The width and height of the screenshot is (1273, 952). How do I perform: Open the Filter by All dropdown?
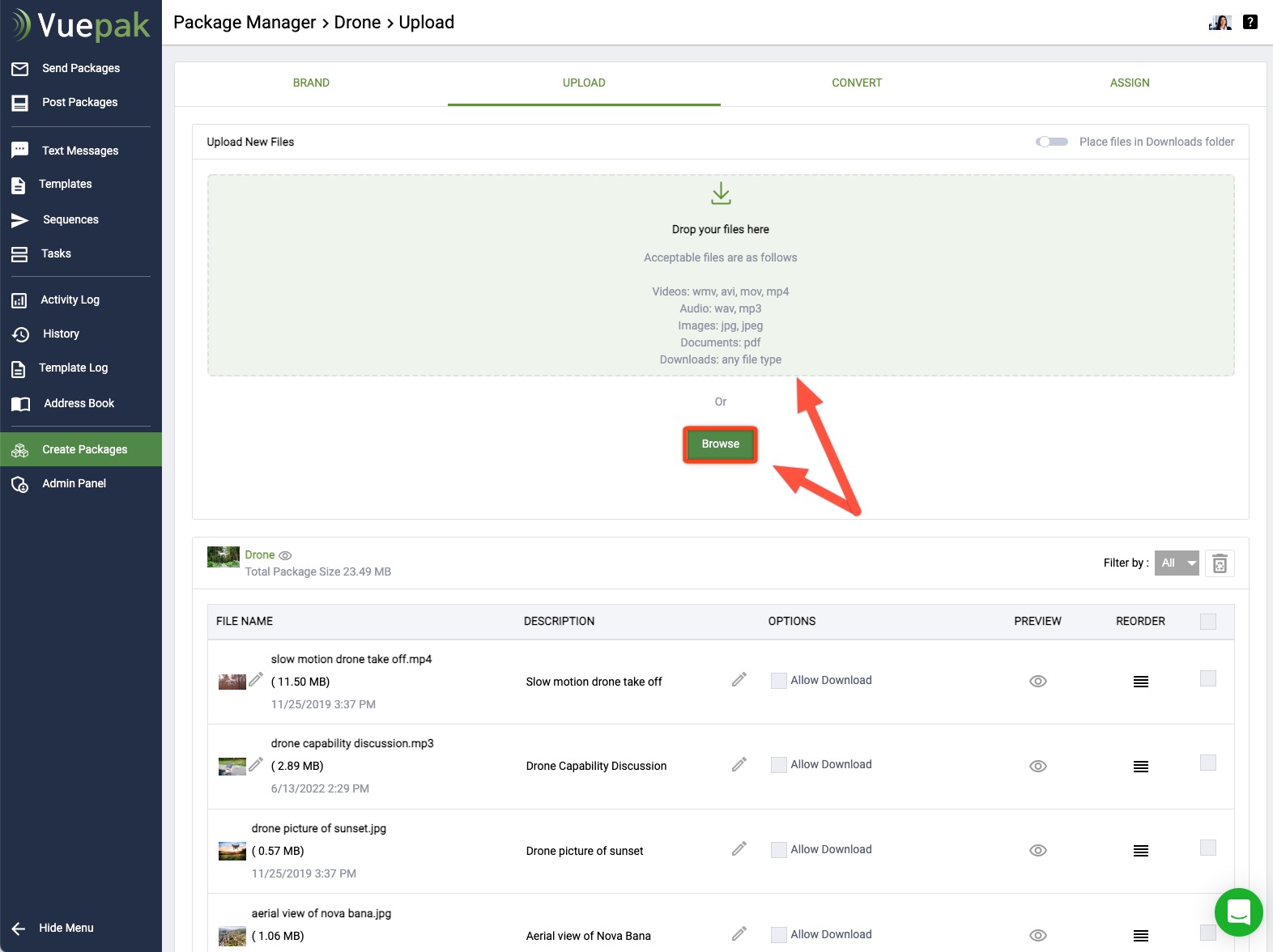tap(1176, 563)
